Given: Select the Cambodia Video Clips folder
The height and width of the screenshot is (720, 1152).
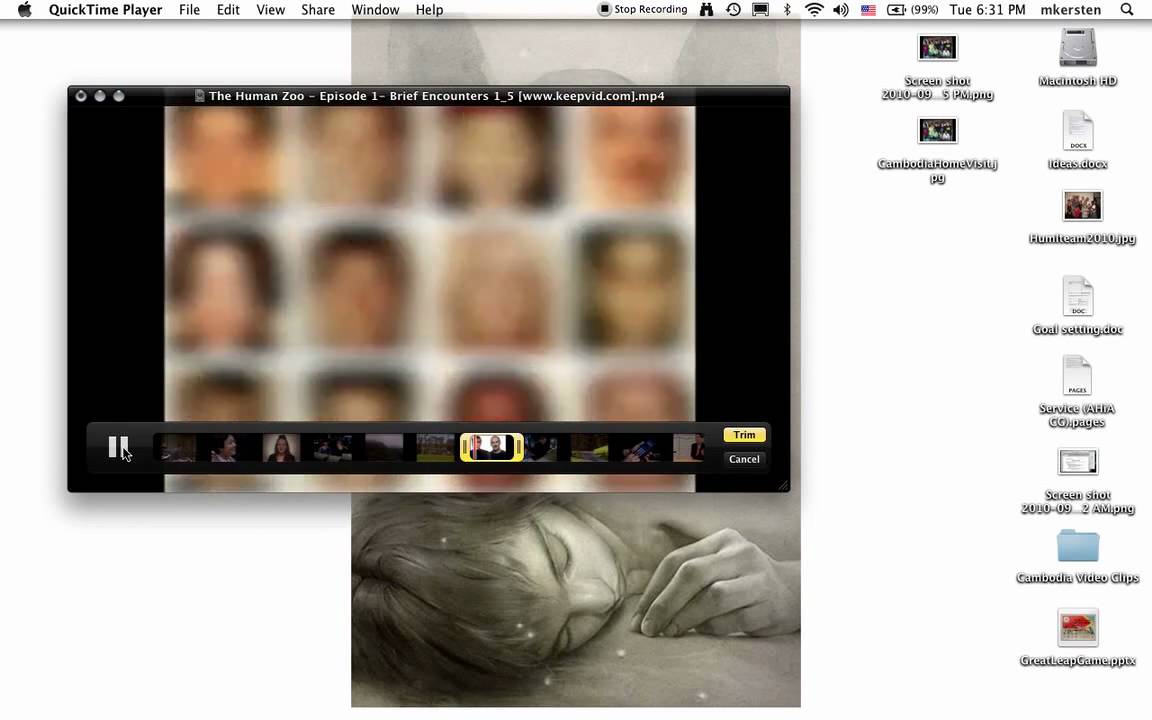Looking at the screenshot, I should (1078, 546).
